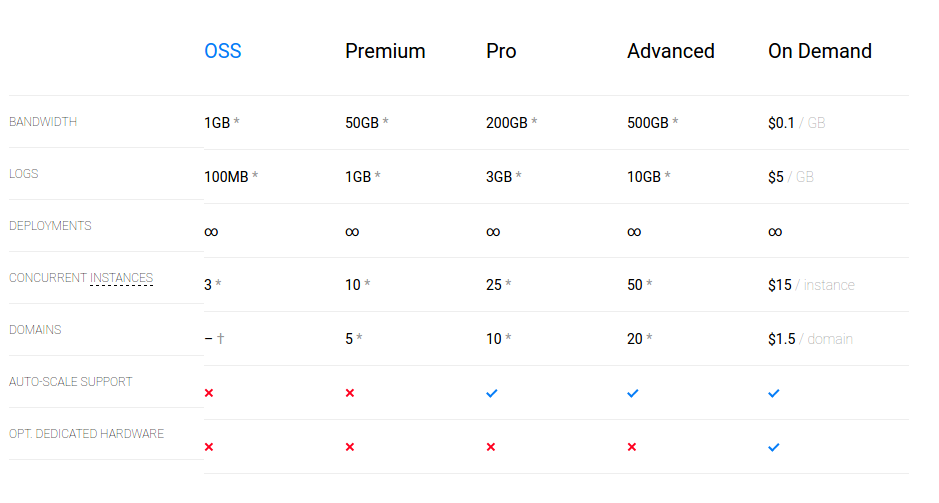Click the 100MB logs value for OSS

[226, 177]
